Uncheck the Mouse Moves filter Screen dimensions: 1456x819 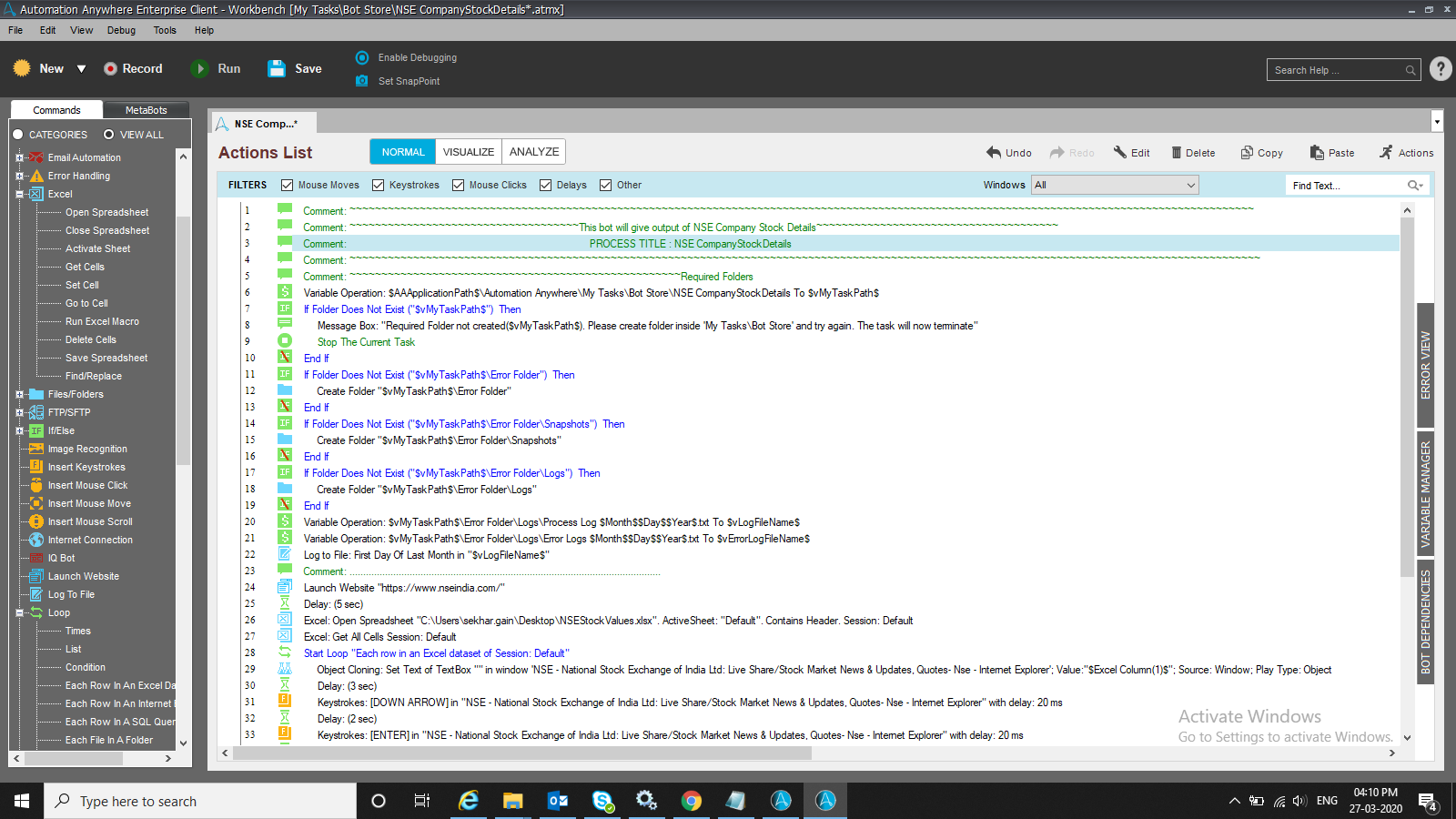288,185
